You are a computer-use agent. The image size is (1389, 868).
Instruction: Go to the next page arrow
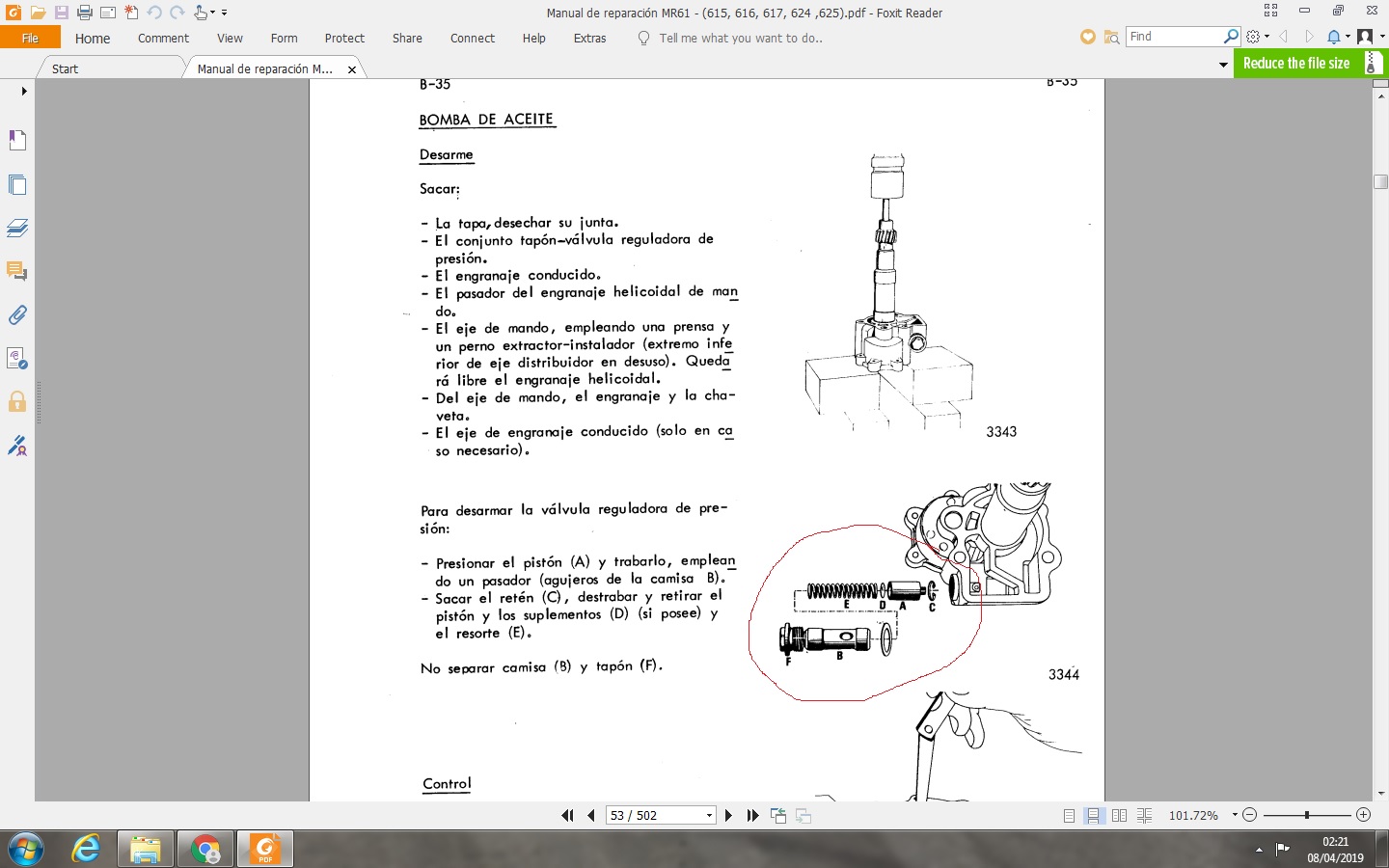point(728,816)
